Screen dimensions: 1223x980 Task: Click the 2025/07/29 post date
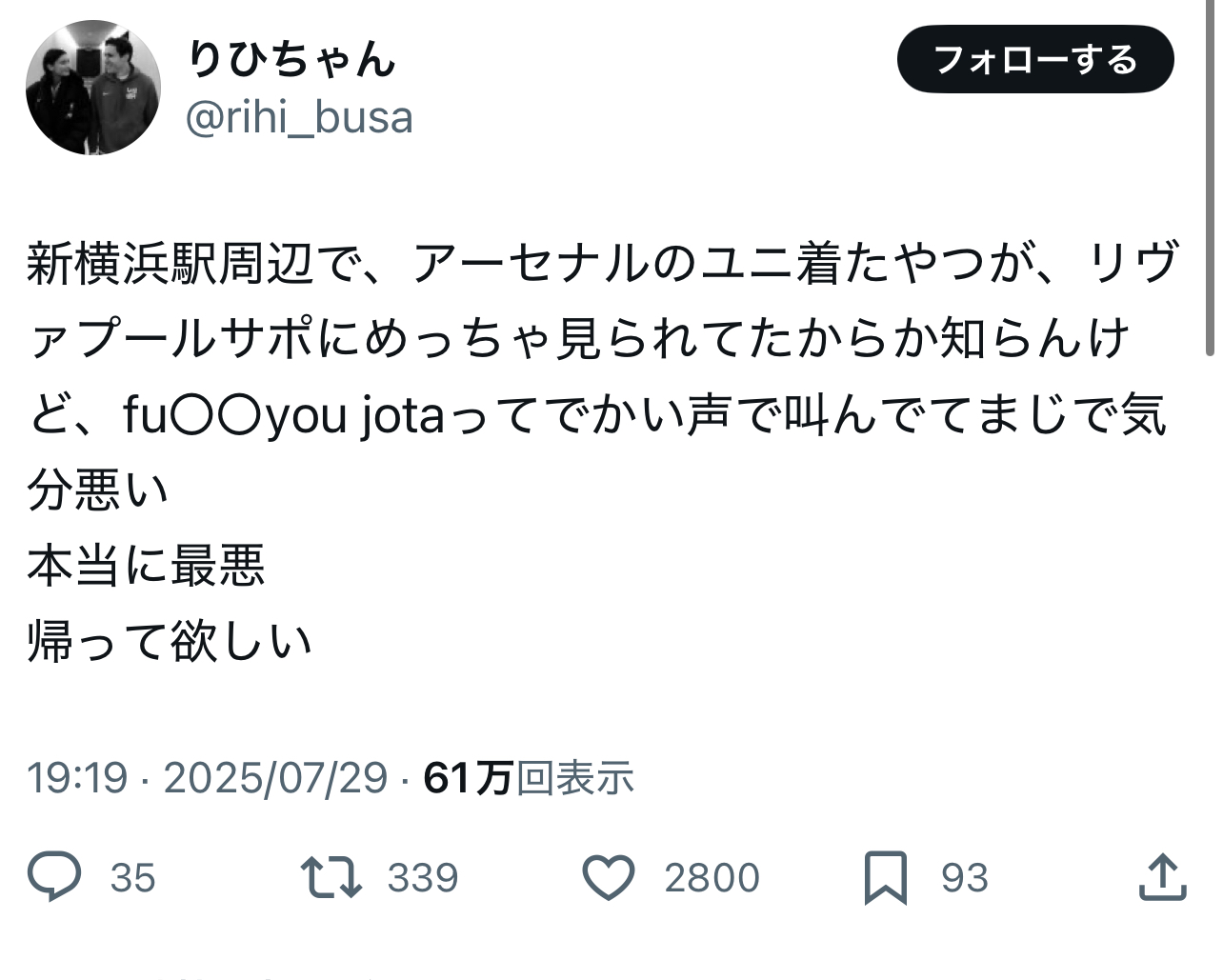click(275, 778)
